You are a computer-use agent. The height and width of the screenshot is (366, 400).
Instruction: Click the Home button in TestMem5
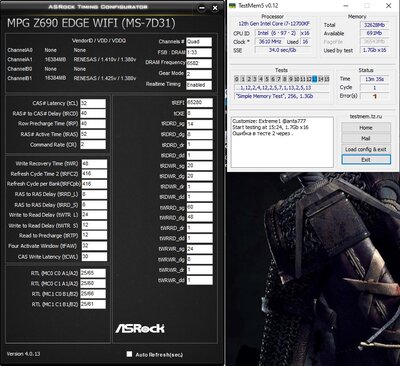point(366,128)
